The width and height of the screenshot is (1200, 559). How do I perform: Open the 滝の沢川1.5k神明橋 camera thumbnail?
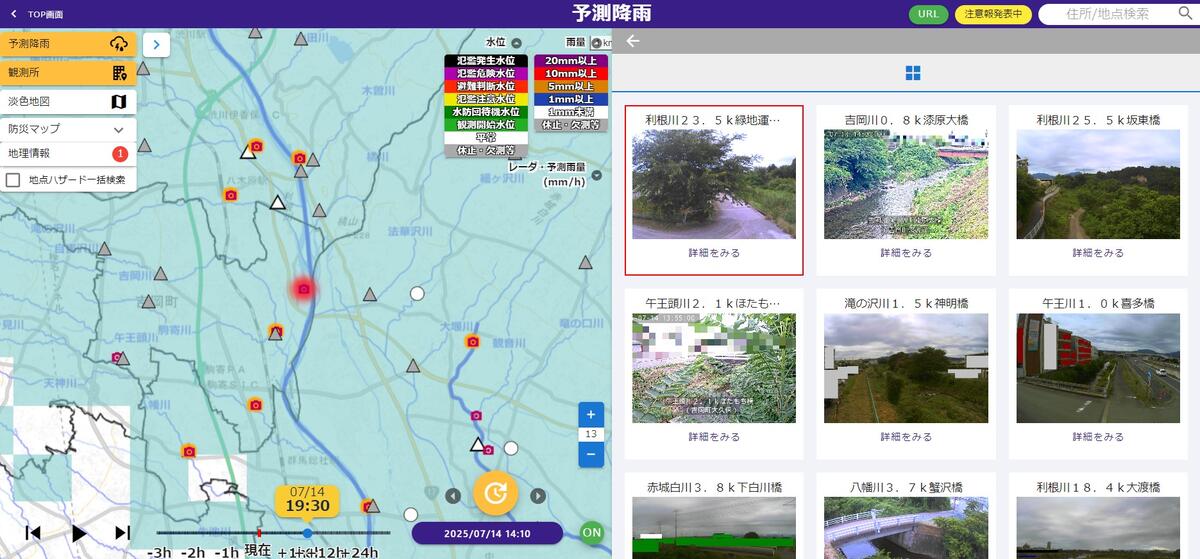point(906,368)
